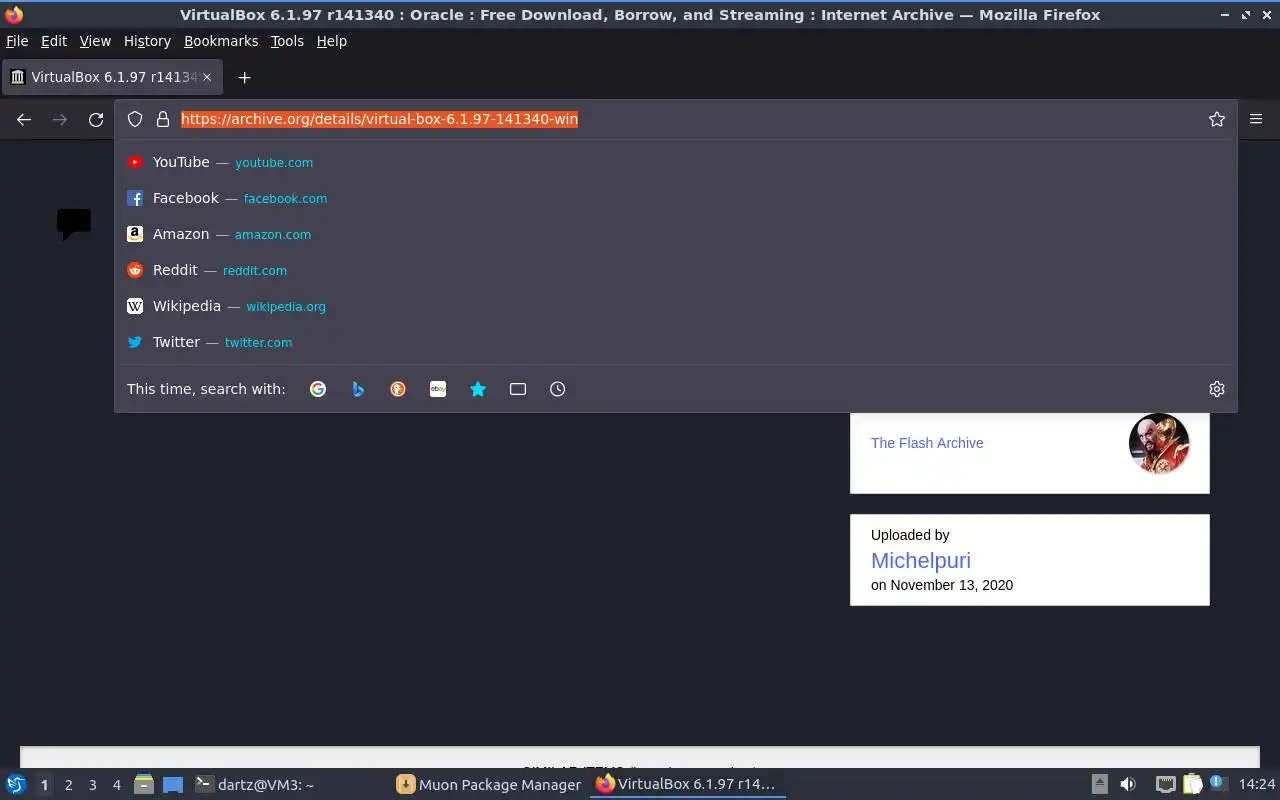Viewport: 1280px width, 800px height.
Task: Open the file manager from the panel
Action: pos(143,784)
